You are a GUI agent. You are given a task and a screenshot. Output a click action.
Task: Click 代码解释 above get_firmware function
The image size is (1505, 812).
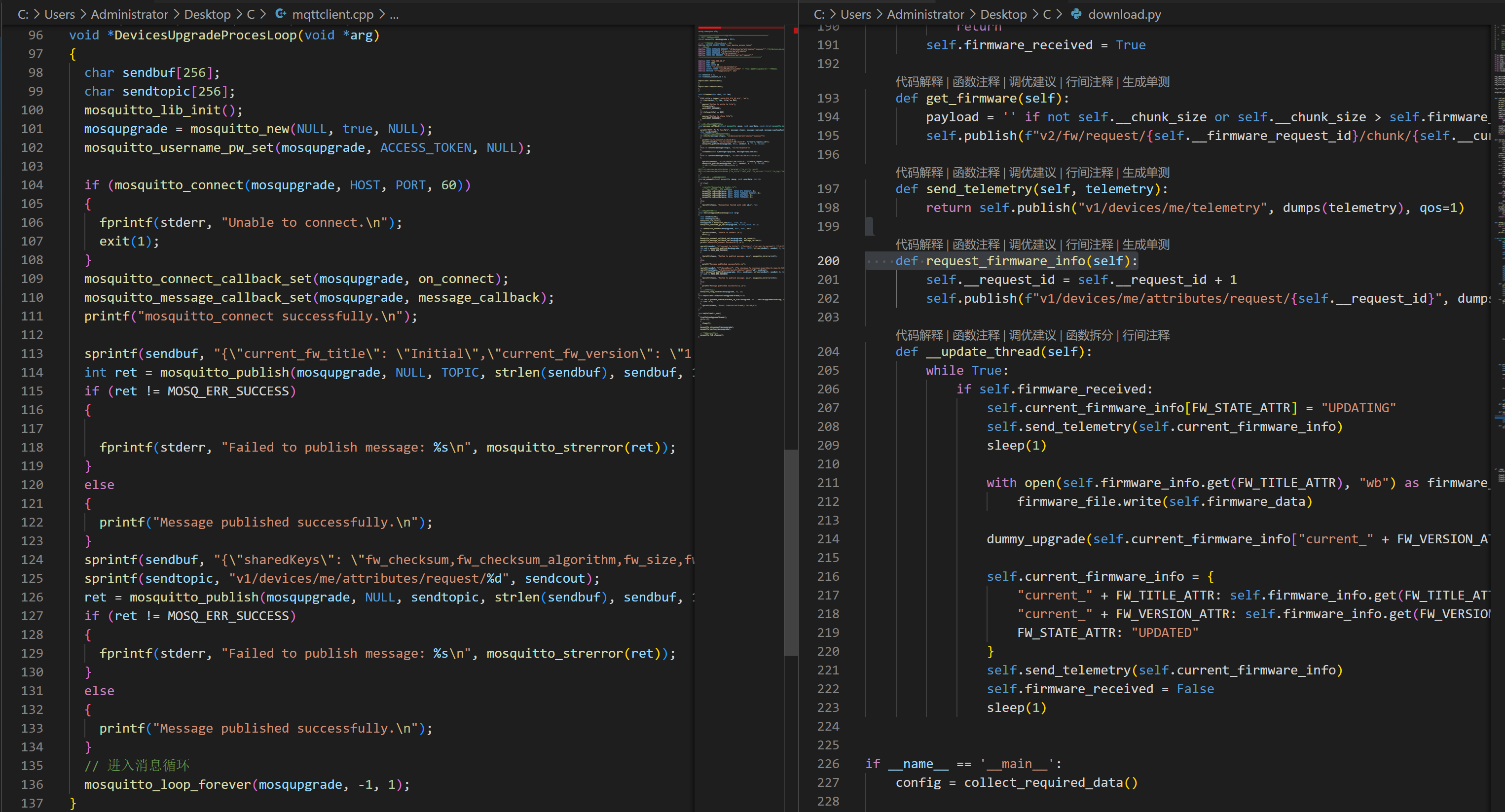coord(919,82)
